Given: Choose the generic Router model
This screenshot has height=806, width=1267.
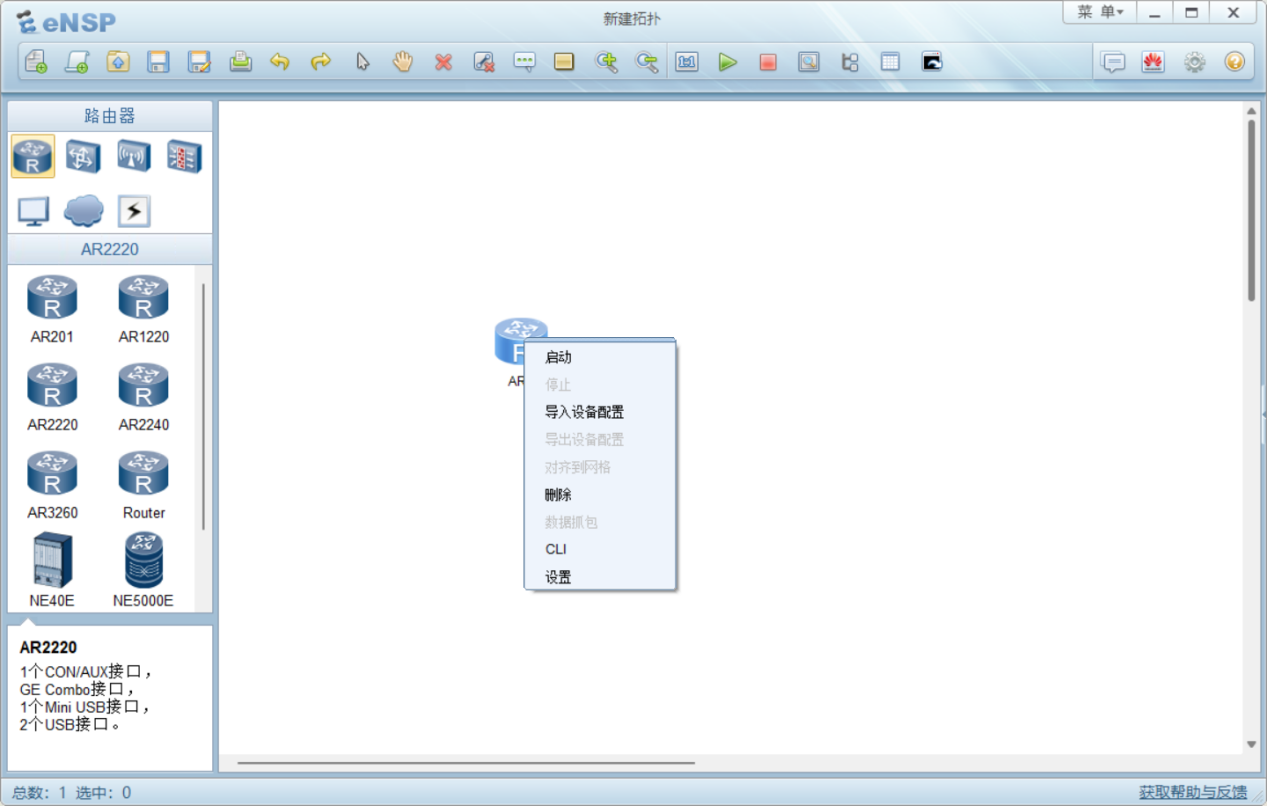Looking at the screenshot, I should (x=143, y=486).
